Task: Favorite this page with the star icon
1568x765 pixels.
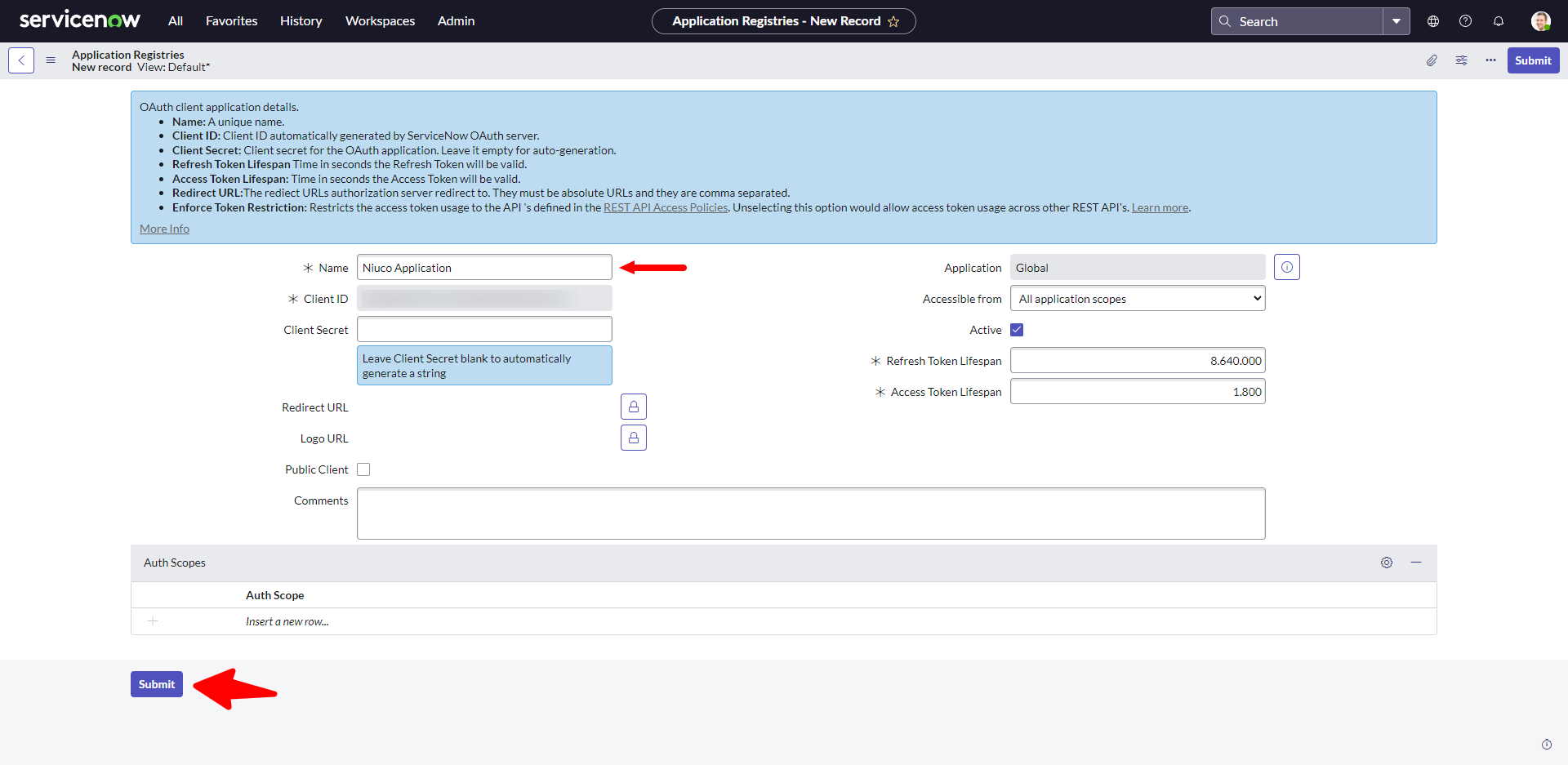Action: (893, 21)
